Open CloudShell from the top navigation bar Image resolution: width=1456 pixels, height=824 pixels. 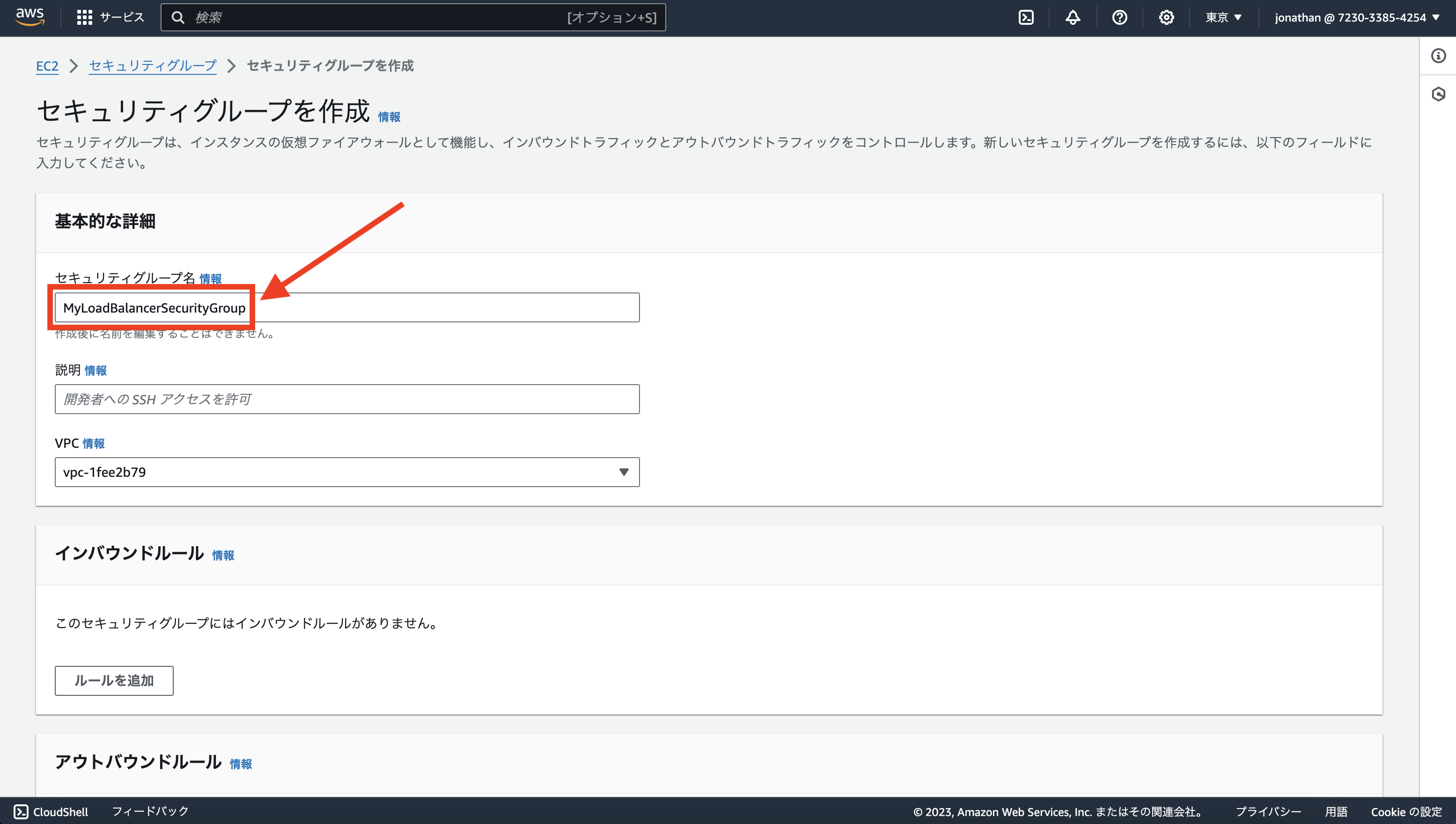click(x=1026, y=17)
